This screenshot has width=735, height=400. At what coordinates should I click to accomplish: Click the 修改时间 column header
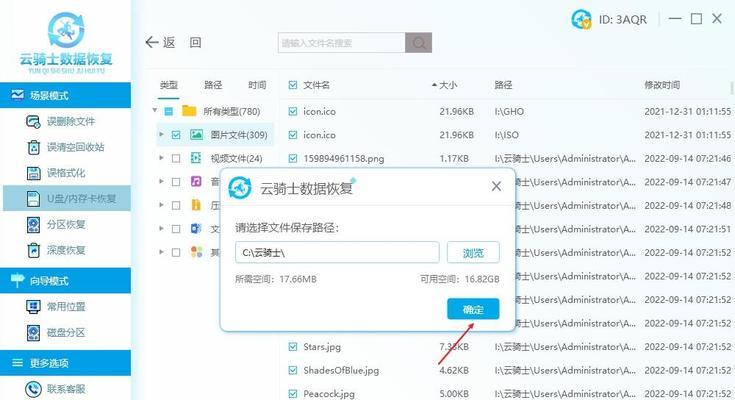pyautogui.click(x=662, y=85)
